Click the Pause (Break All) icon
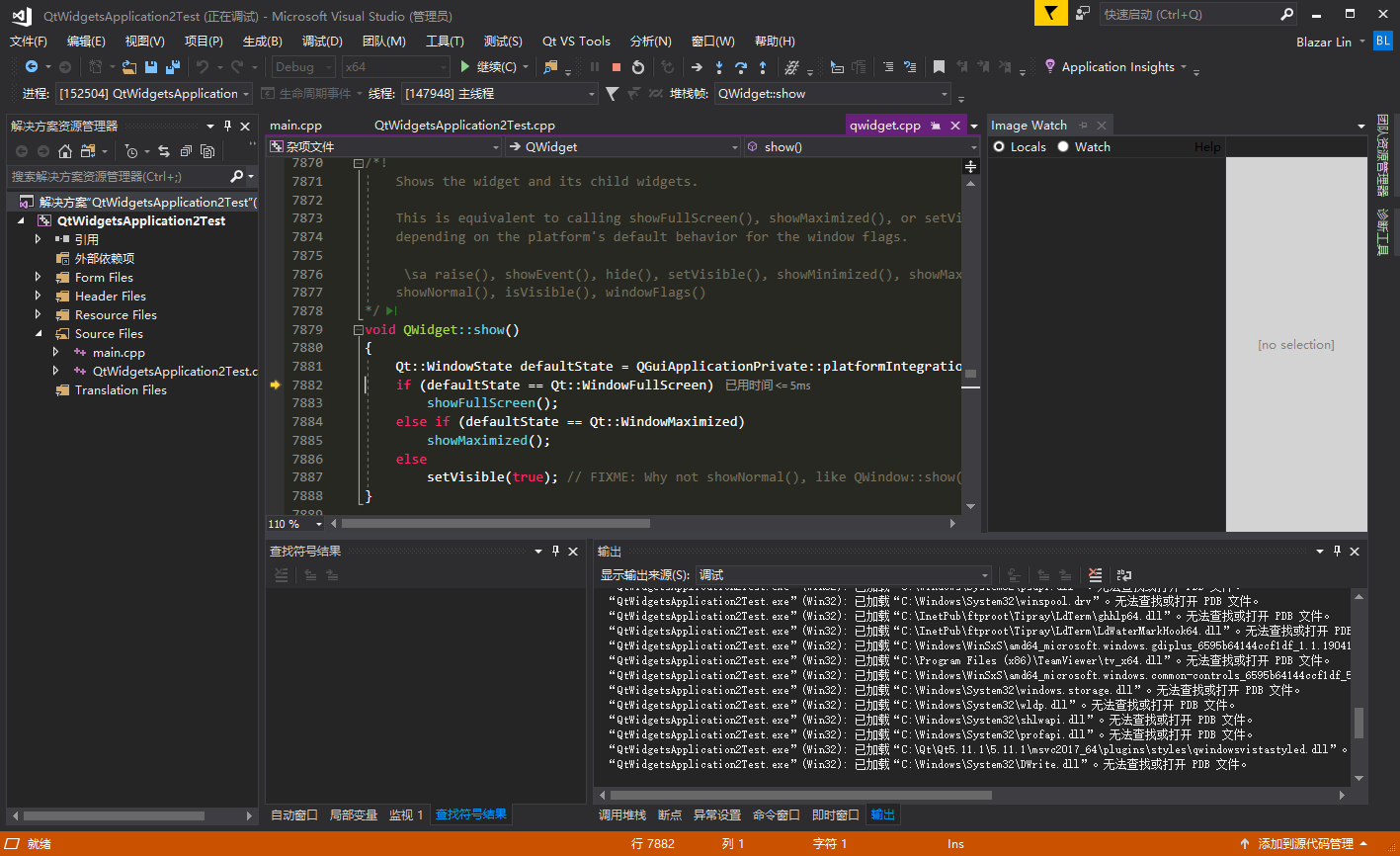The height and width of the screenshot is (856, 1400). click(x=595, y=67)
